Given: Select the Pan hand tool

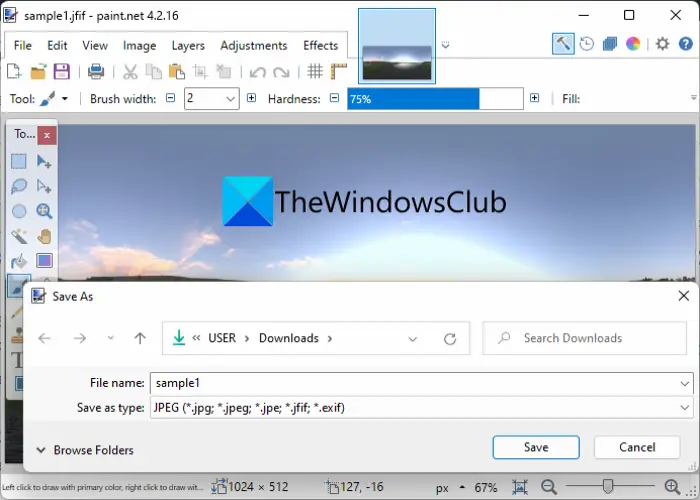Looking at the screenshot, I should (x=44, y=236).
